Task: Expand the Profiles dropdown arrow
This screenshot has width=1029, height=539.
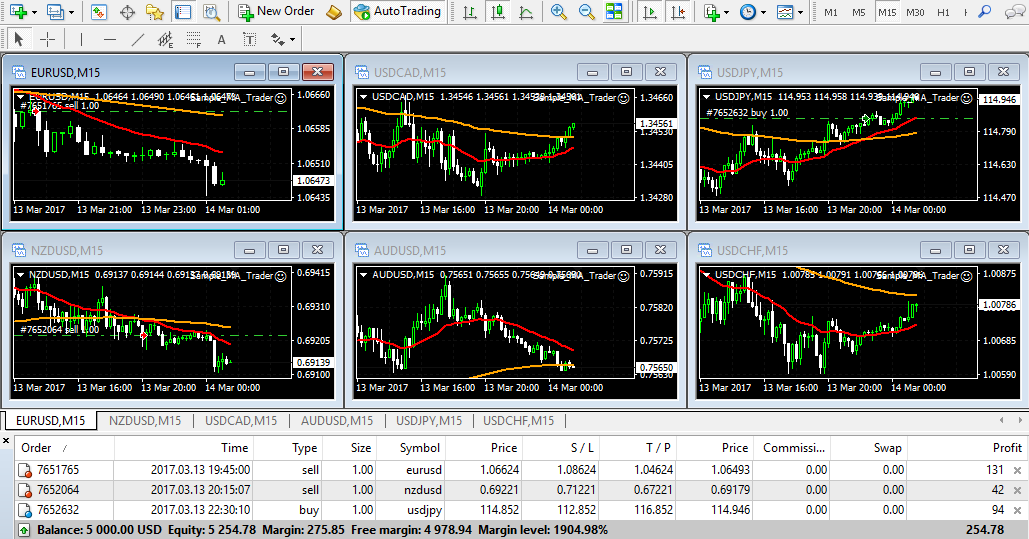Action: (x=72, y=12)
